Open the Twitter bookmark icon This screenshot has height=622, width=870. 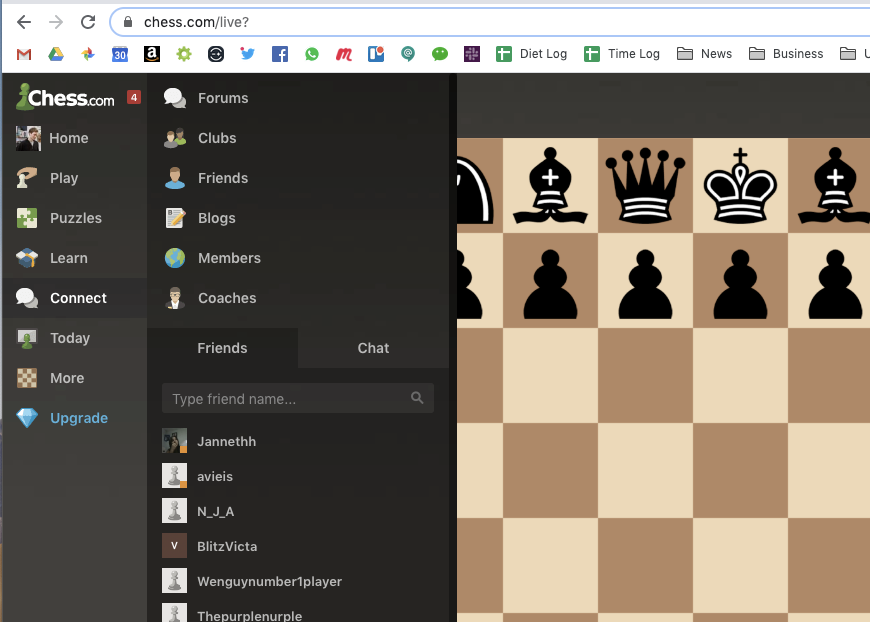pyautogui.click(x=247, y=54)
